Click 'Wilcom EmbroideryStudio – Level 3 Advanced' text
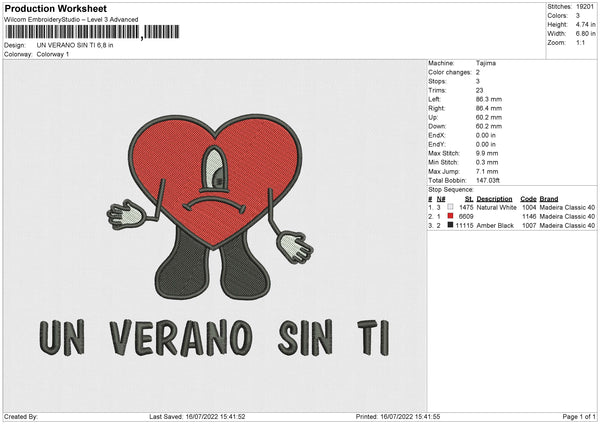 71,20
